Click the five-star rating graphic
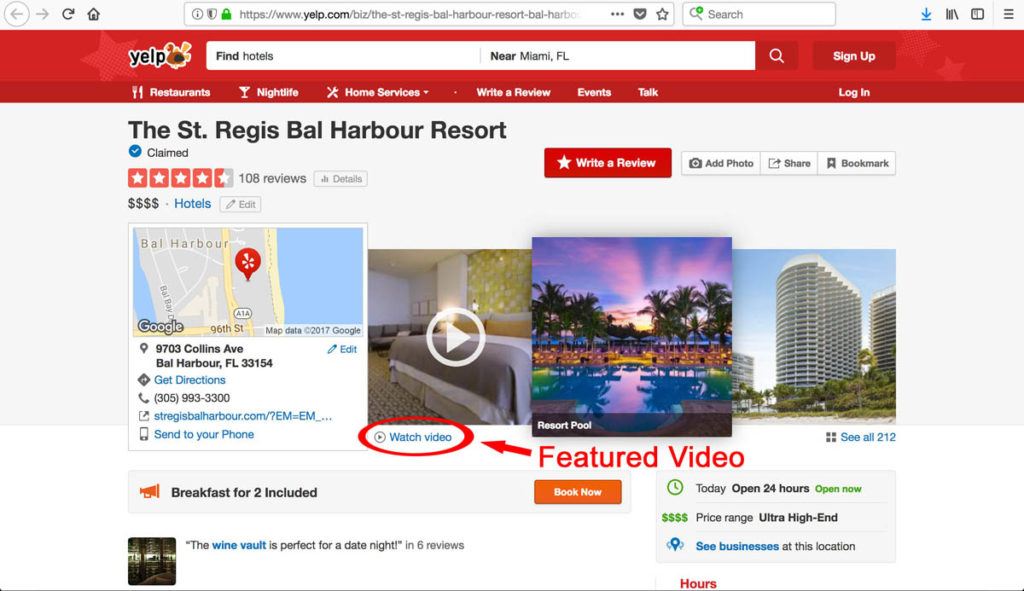This screenshot has height=591, width=1024. [180, 178]
